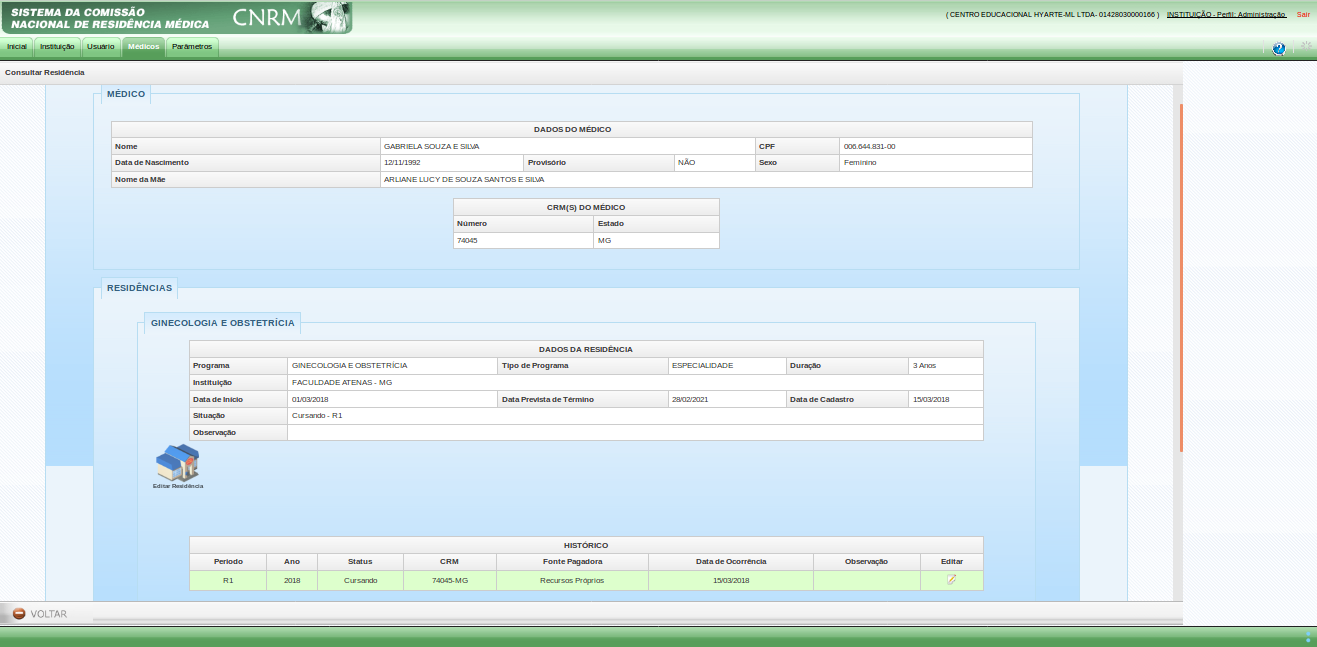Screen dimensions: 1317x647
Task: Open the Usuário tab
Action: pos(101,47)
